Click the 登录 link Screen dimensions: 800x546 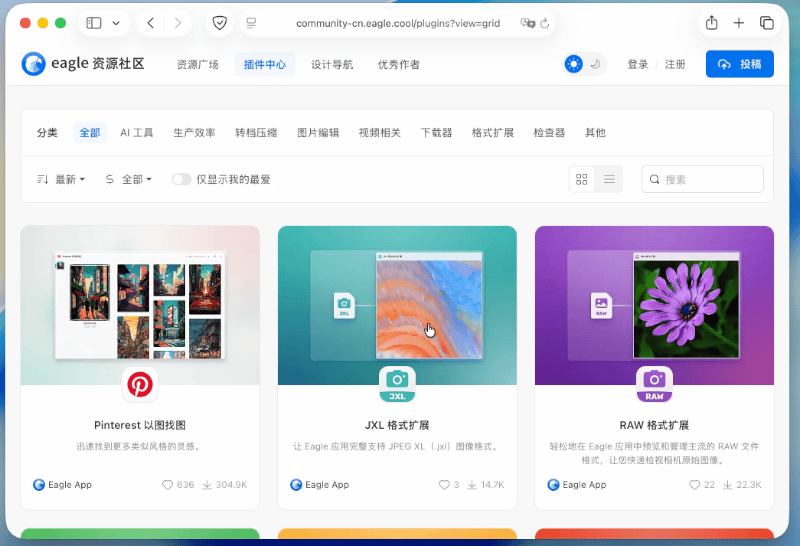click(638, 64)
